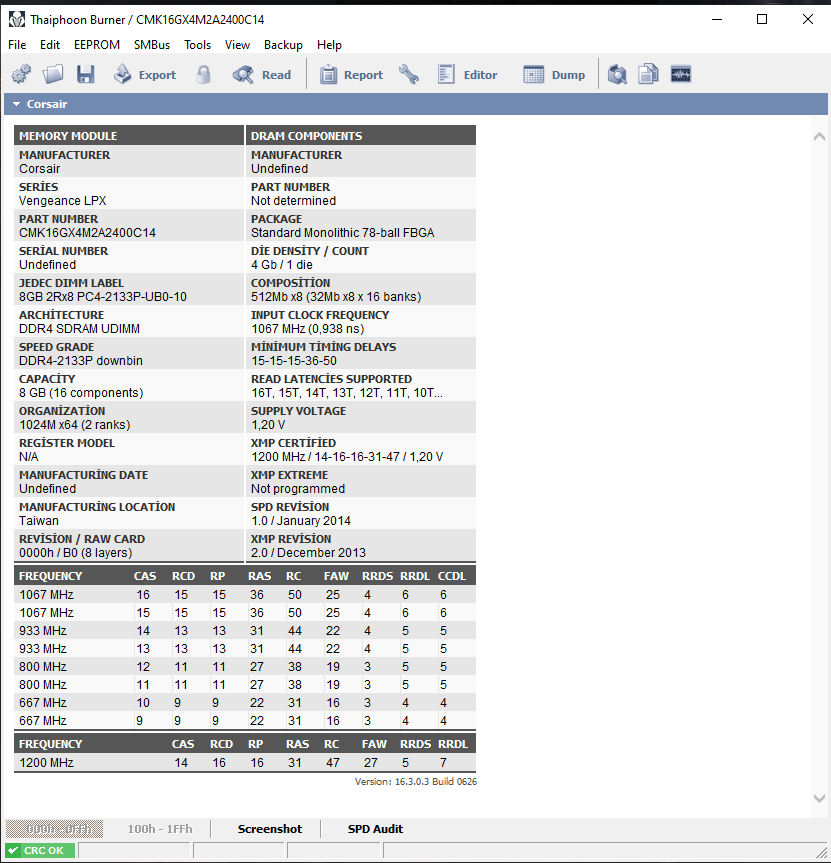Click the 0000h / B0 (8 layers) value
Image resolution: width=831 pixels, height=863 pixels.
[75, 553]
